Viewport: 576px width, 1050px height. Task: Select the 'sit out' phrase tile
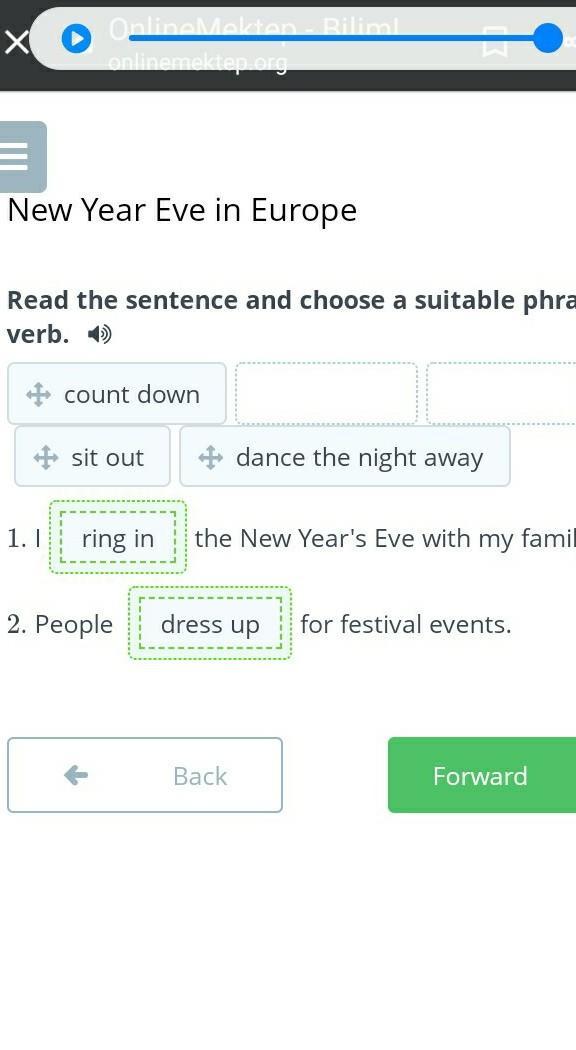(x=92, y=457)
